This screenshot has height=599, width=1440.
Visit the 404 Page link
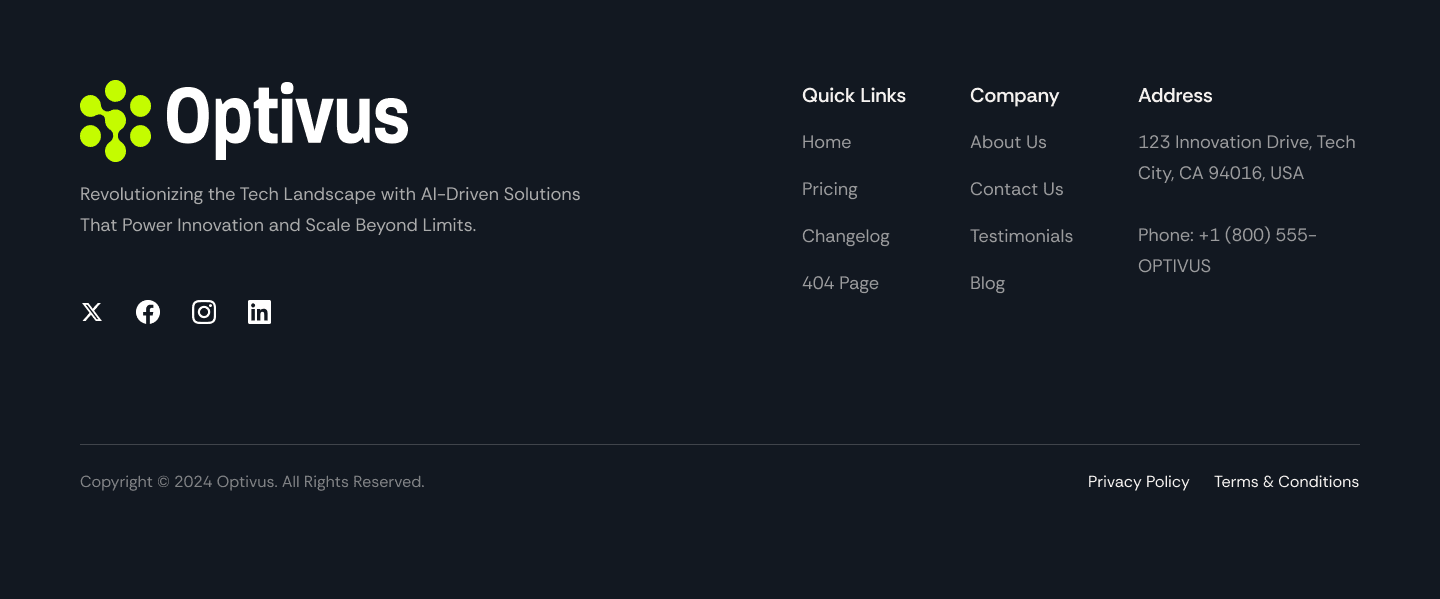[x=840, y=283]
